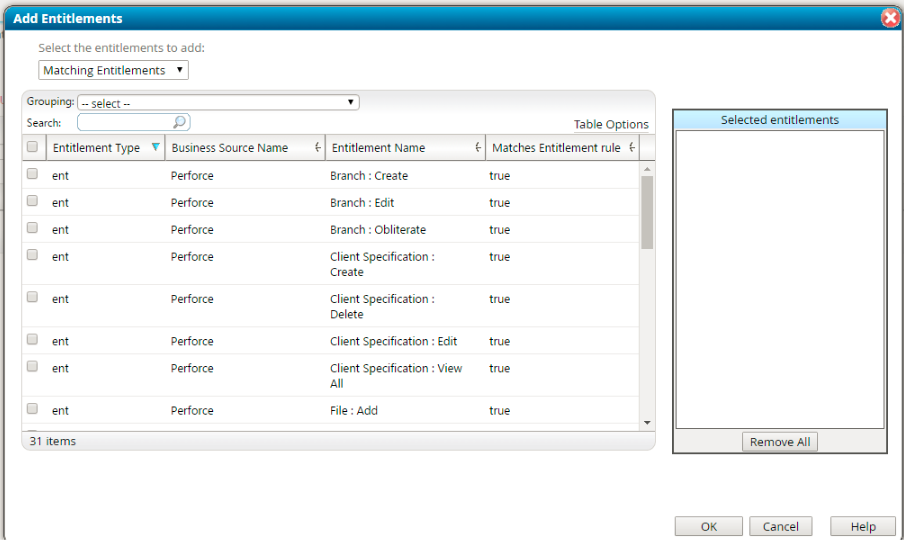Click sort icon on Entitlement Name column
Viewport: 904px width, 548px height.
[x=478, y=148]
